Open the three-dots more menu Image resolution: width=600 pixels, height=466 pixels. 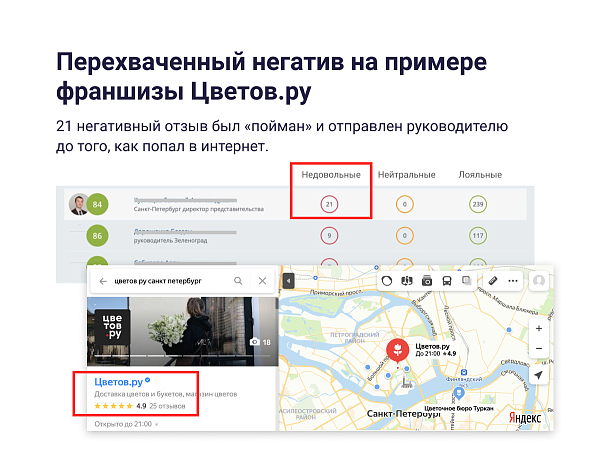pyautogui.click(x=513, y=281)
